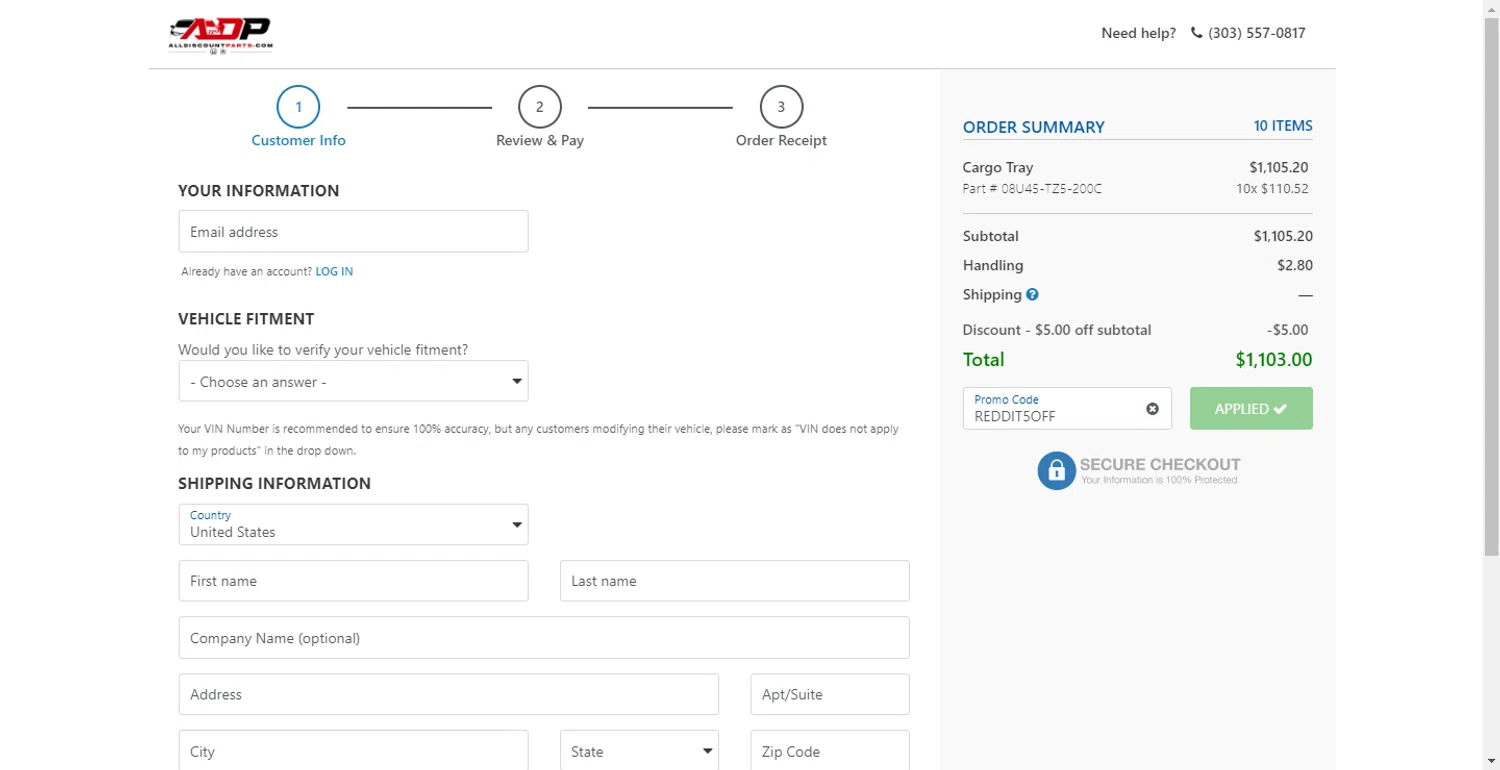1500x770 pixels.
Task: Click the handling amount $2.80
Action: [x=1295, y=265]
